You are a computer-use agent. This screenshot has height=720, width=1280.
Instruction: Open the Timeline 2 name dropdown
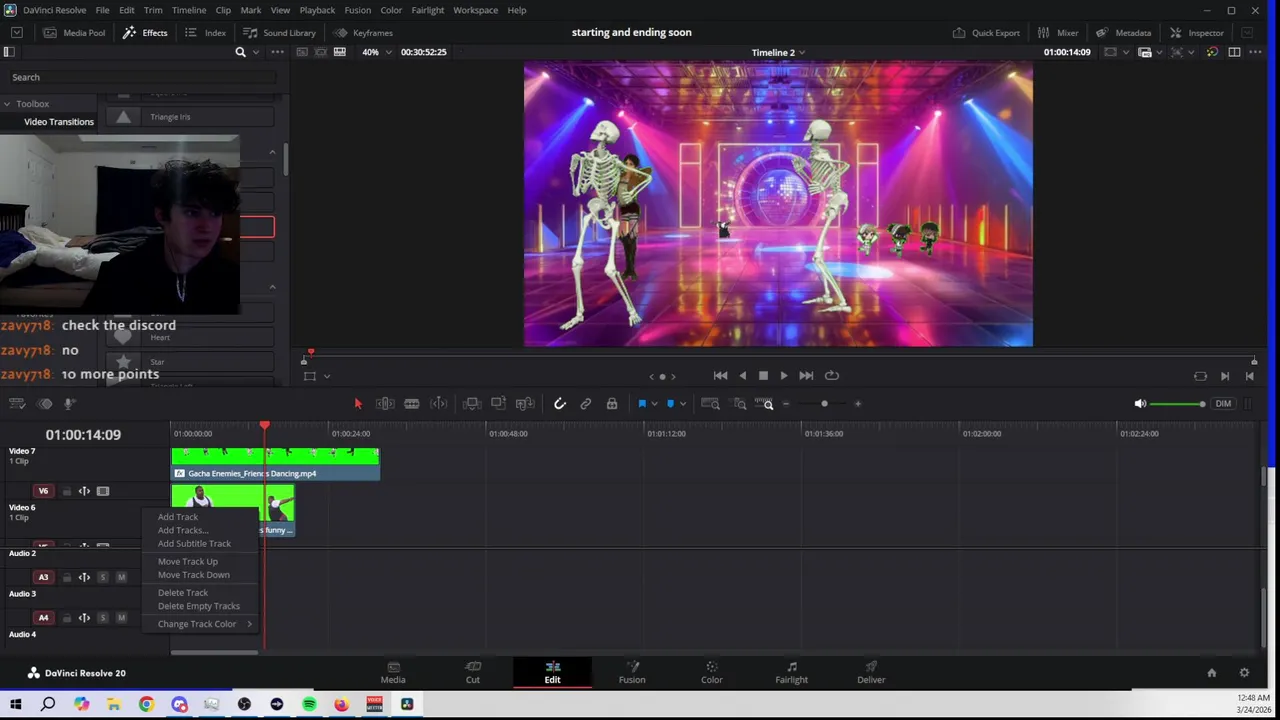point(778,52)
